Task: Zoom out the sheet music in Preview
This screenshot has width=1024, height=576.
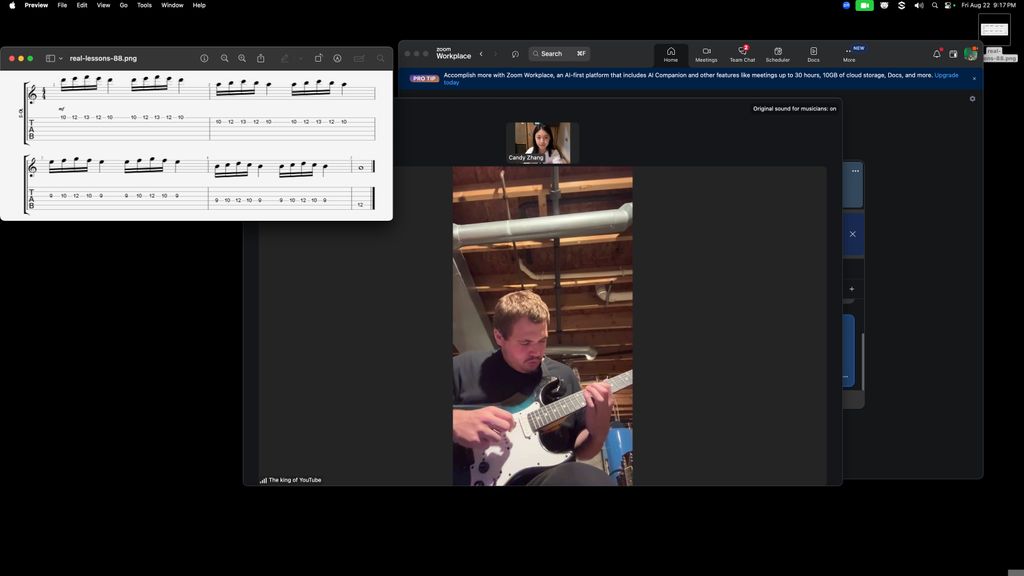Action: pyautogui.click(x=225, y=59)
